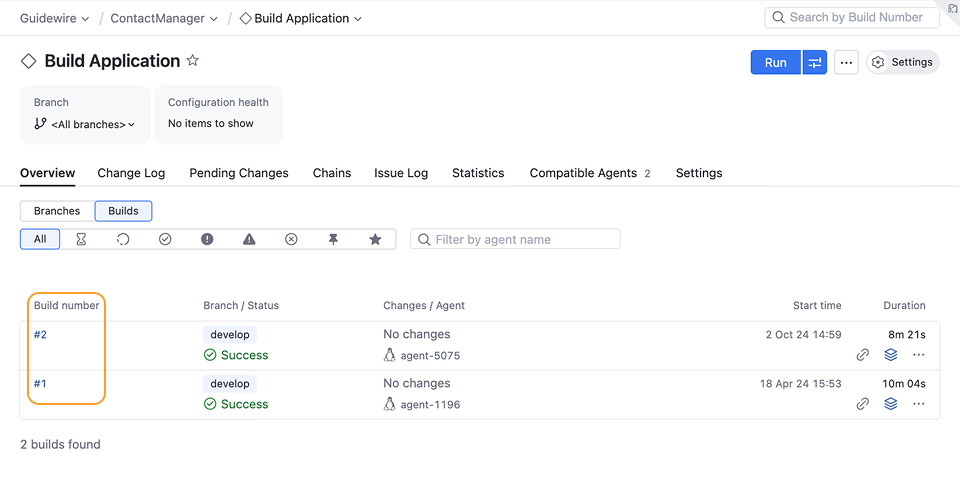Open more actions for build #1
960x485 pixels.
(918, 404)
